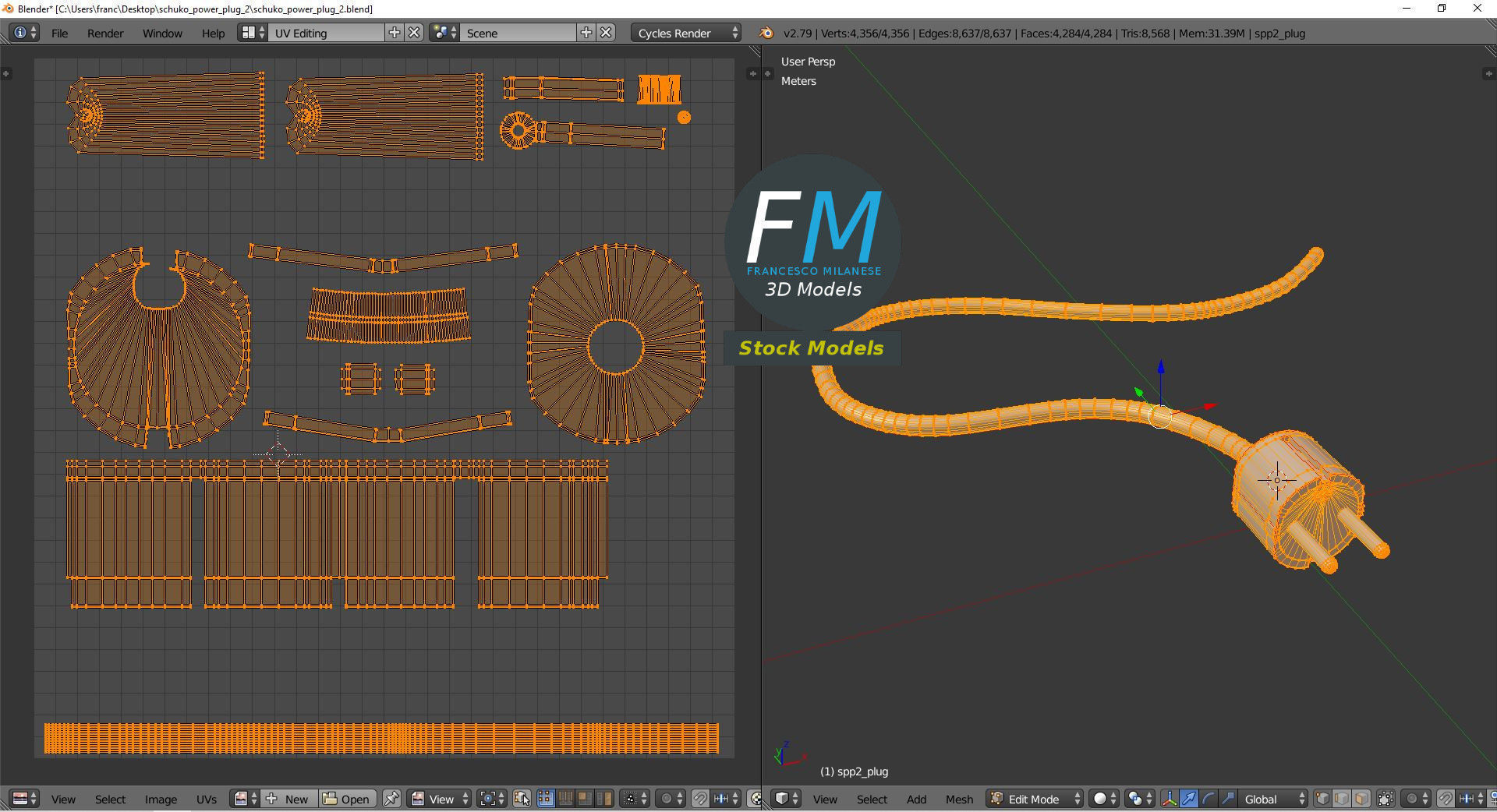Open the viewport shading dropdown

(1104, 799)
